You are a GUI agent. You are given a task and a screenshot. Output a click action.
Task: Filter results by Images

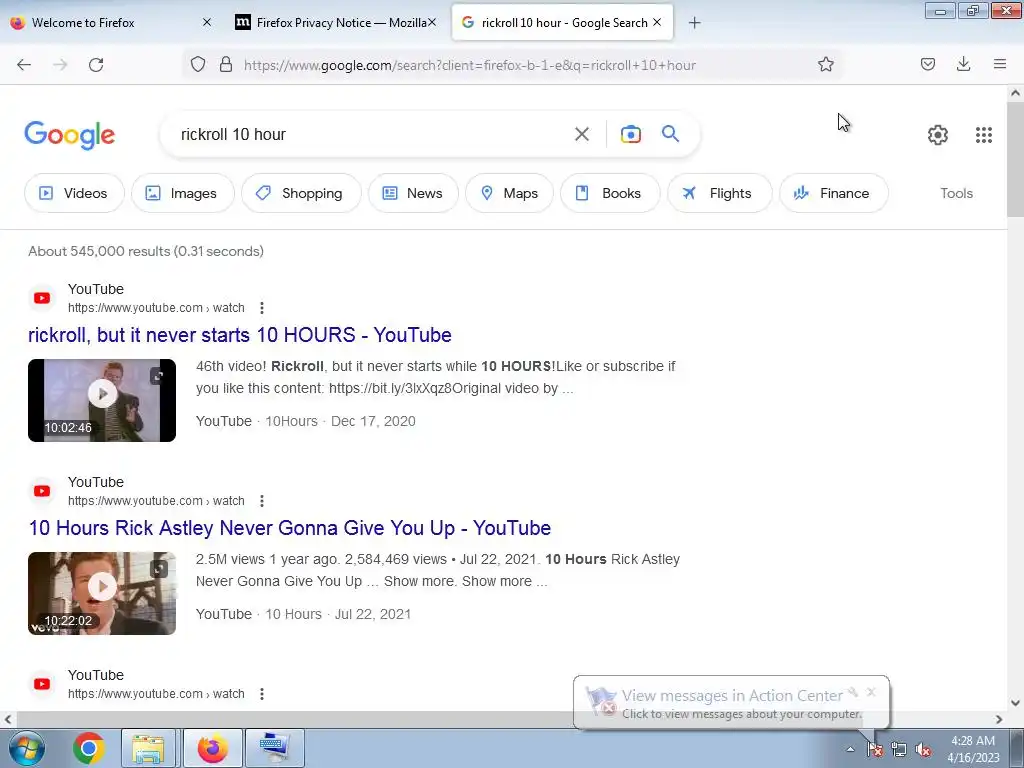click(x=182, y=193)
